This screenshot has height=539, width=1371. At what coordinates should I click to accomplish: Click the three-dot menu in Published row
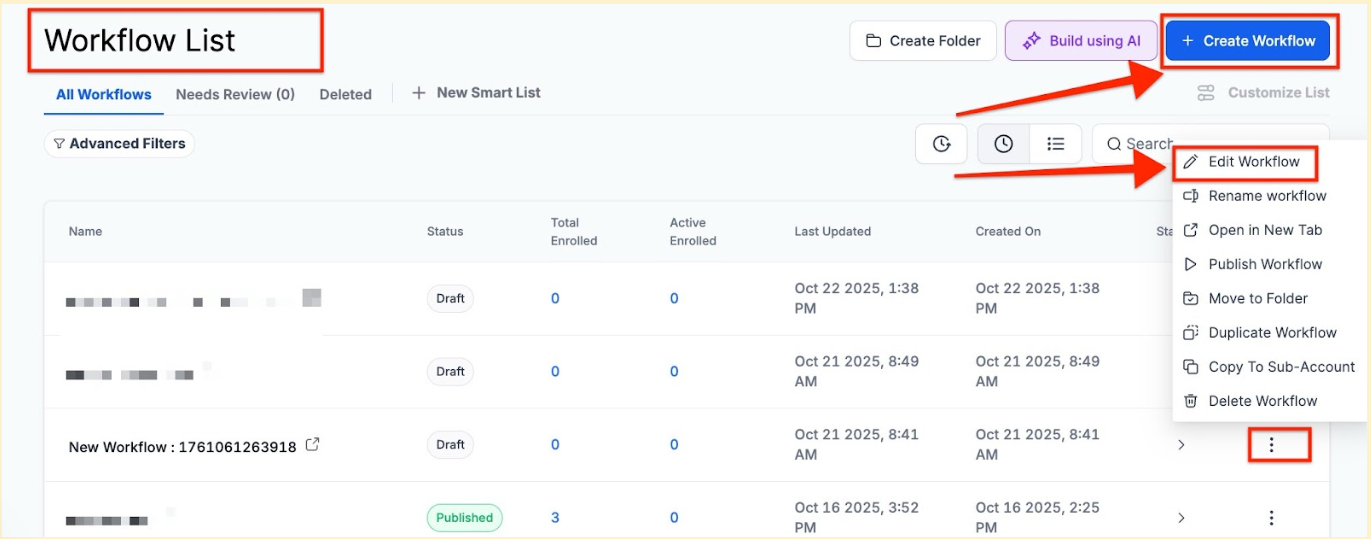(x=1271, y=518)
